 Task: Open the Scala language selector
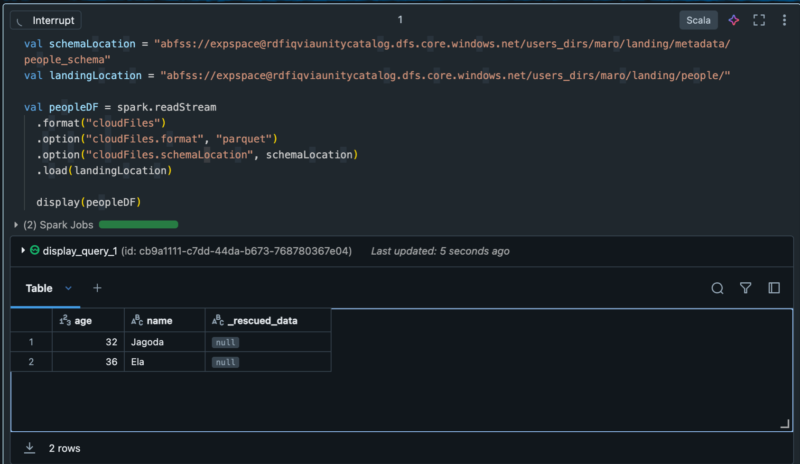698,20
